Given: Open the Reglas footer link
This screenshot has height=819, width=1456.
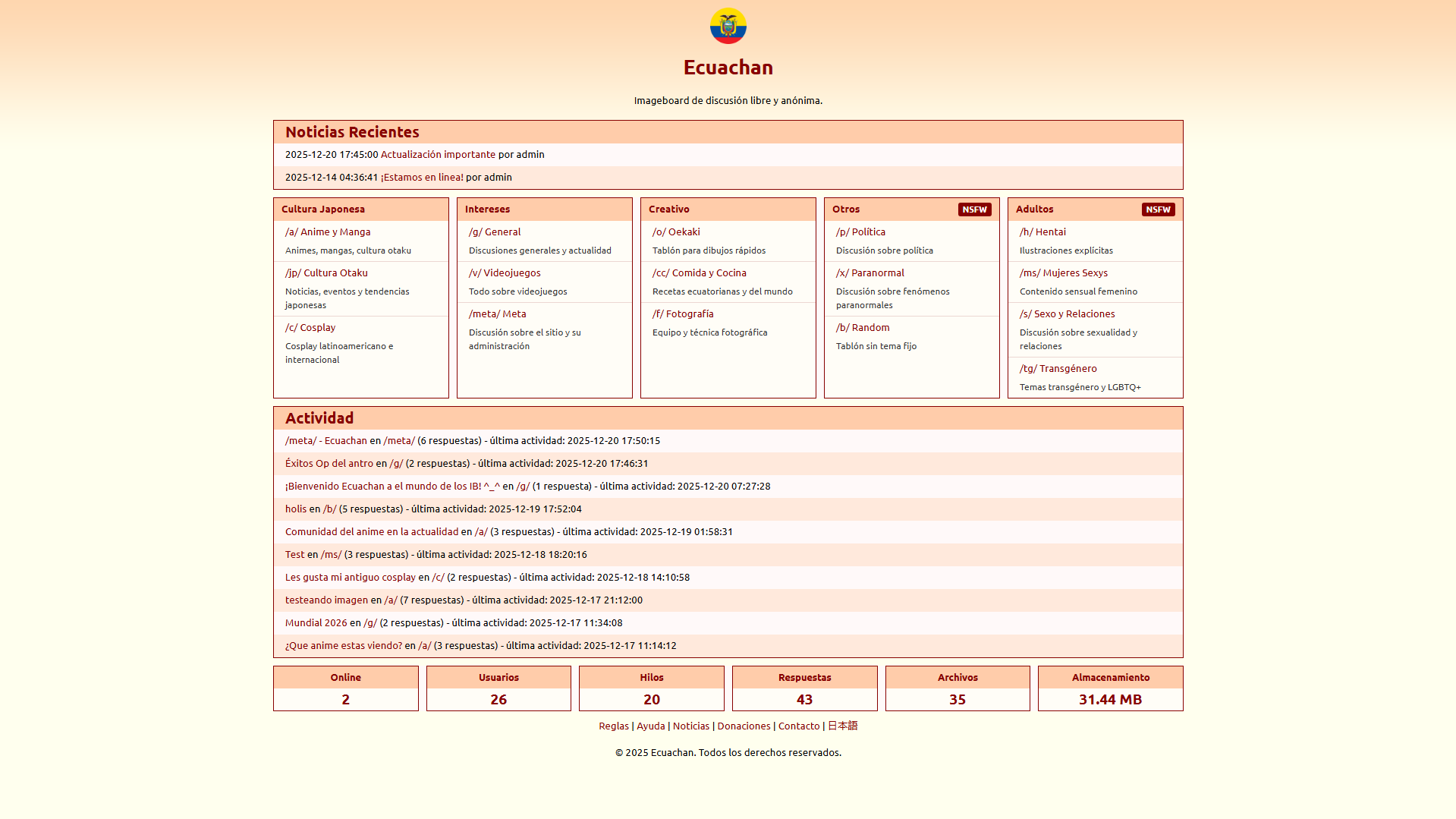Looking at the screenshot, I should [613, 726].
